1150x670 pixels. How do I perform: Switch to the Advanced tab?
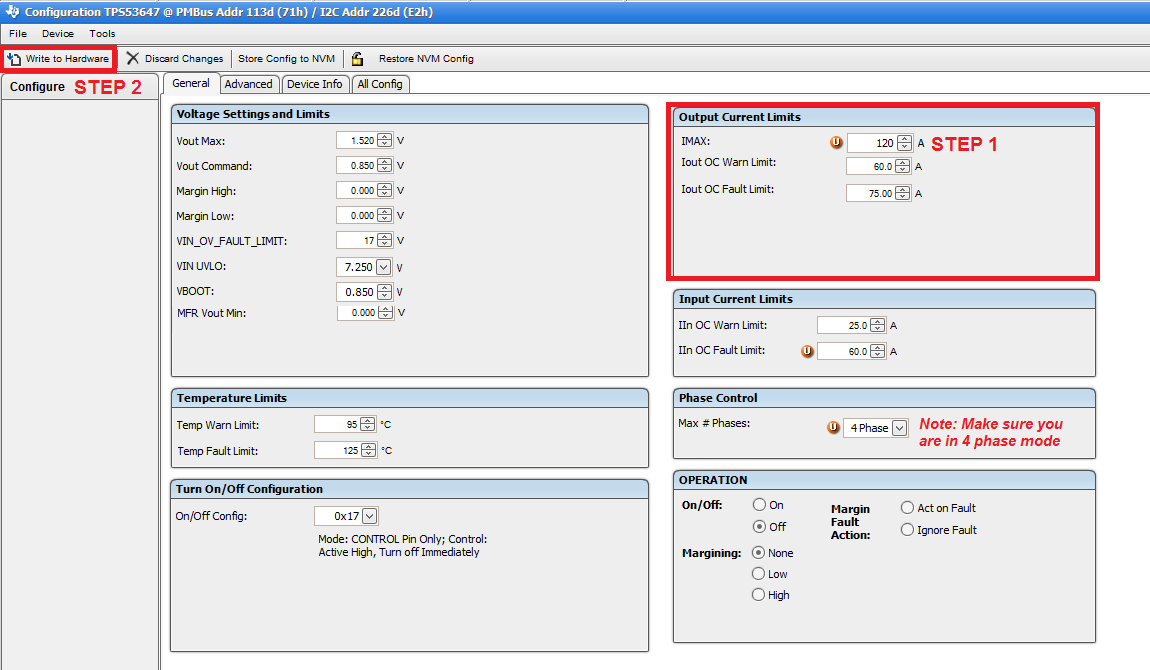click(x=249, y=84)
